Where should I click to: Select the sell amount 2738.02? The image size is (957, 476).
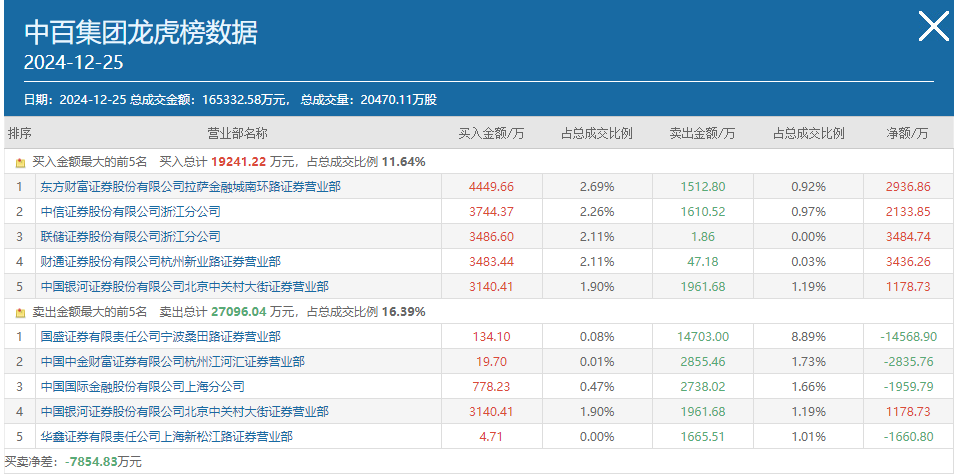pos(702,386)
